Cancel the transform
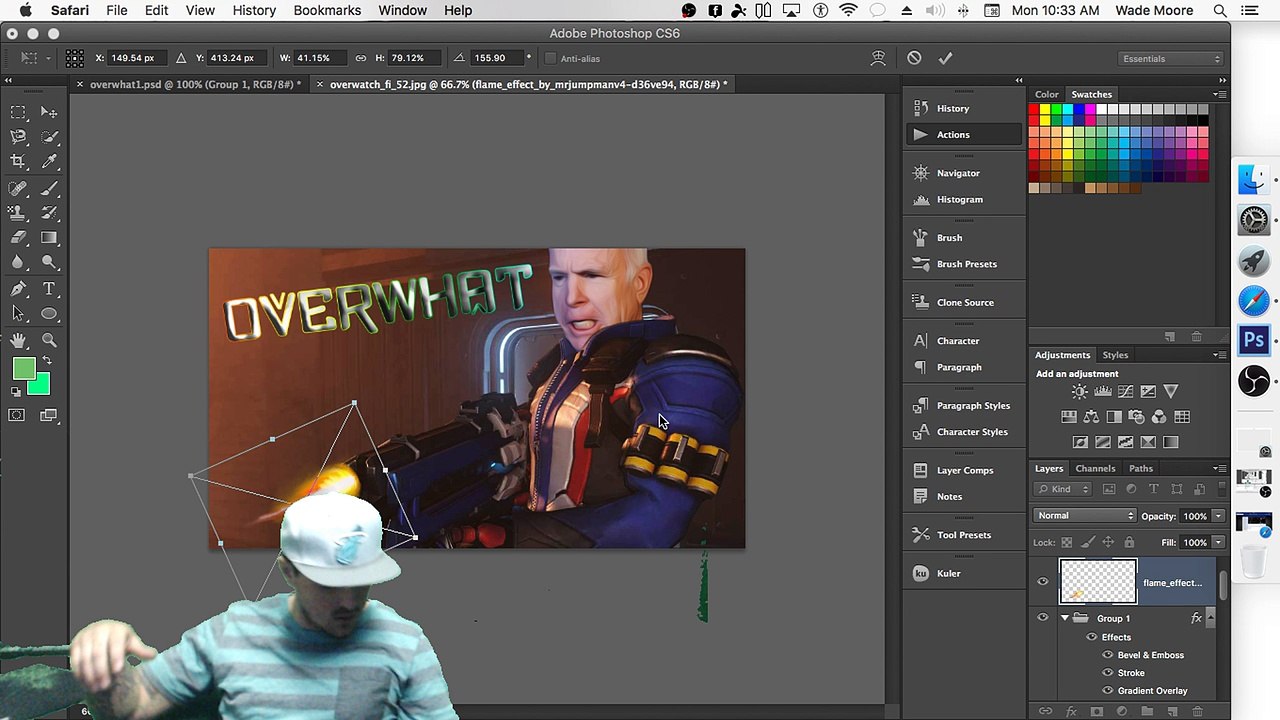This screenshot has width=1280, height=720. click(x=914, y=58)
